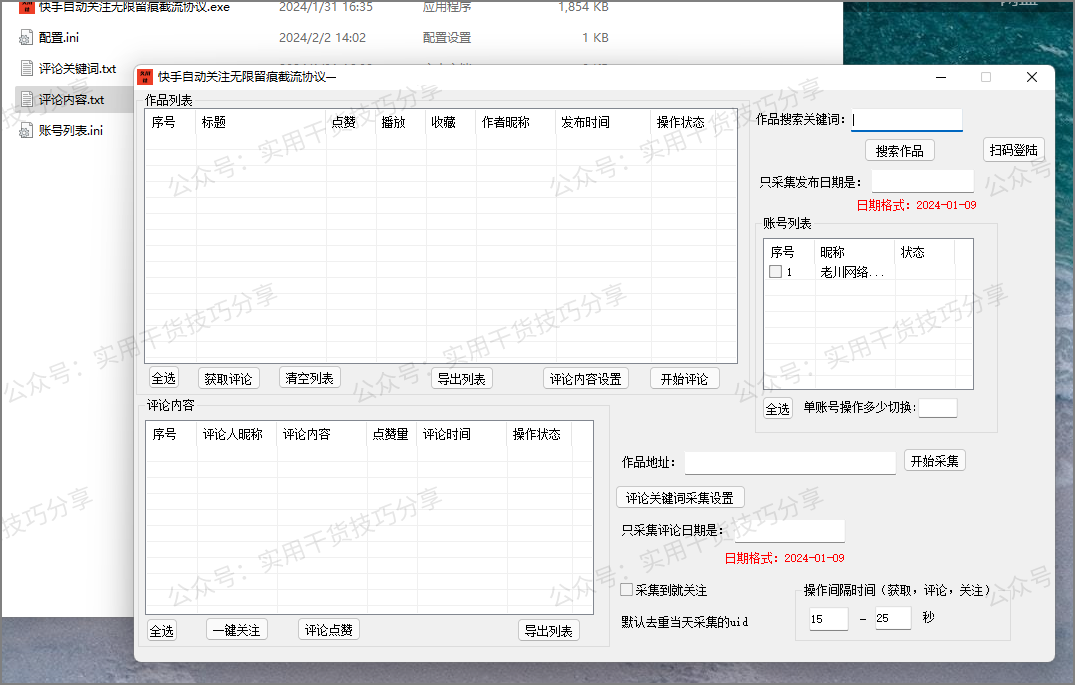点击 开始评论 按钮
Viewport: 1075px width, 685px height.
[x=684, y=378]
